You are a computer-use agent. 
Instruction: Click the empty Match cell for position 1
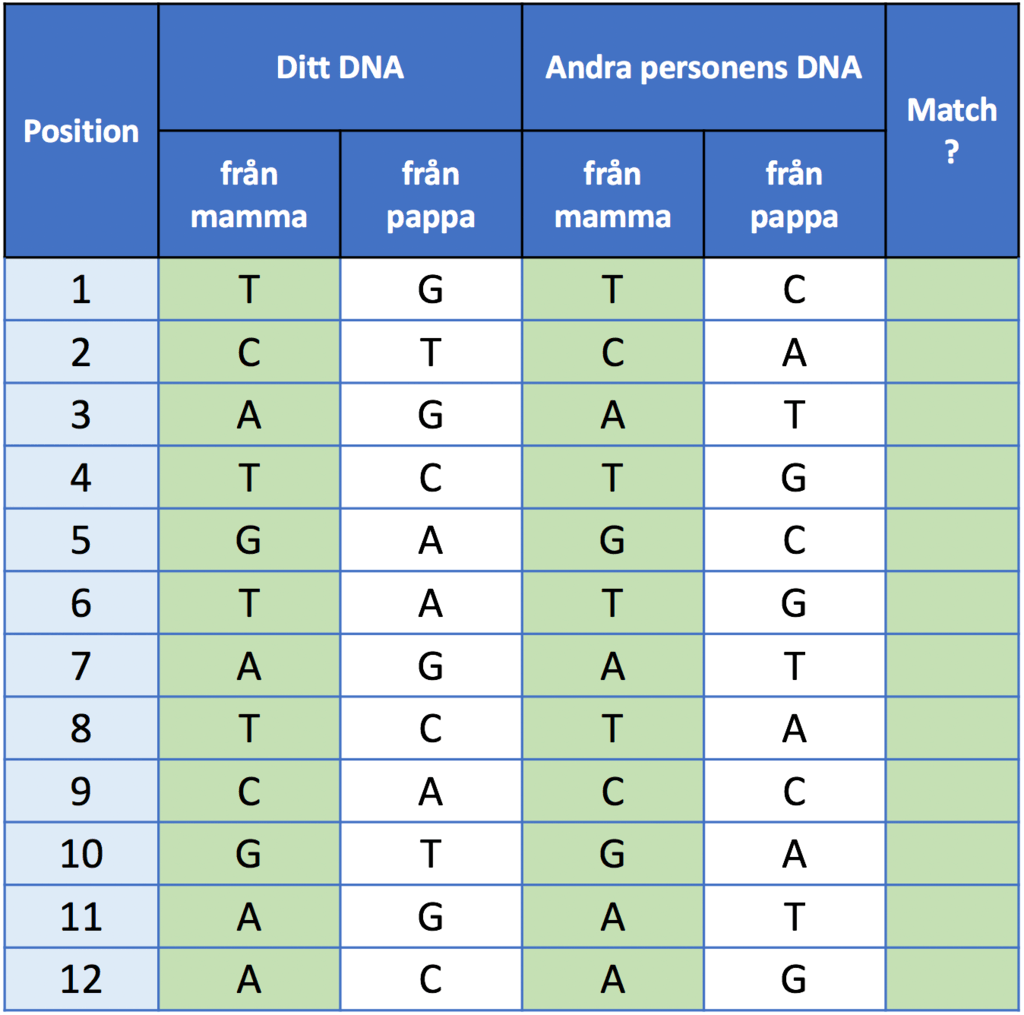click(x=952, y=289)
